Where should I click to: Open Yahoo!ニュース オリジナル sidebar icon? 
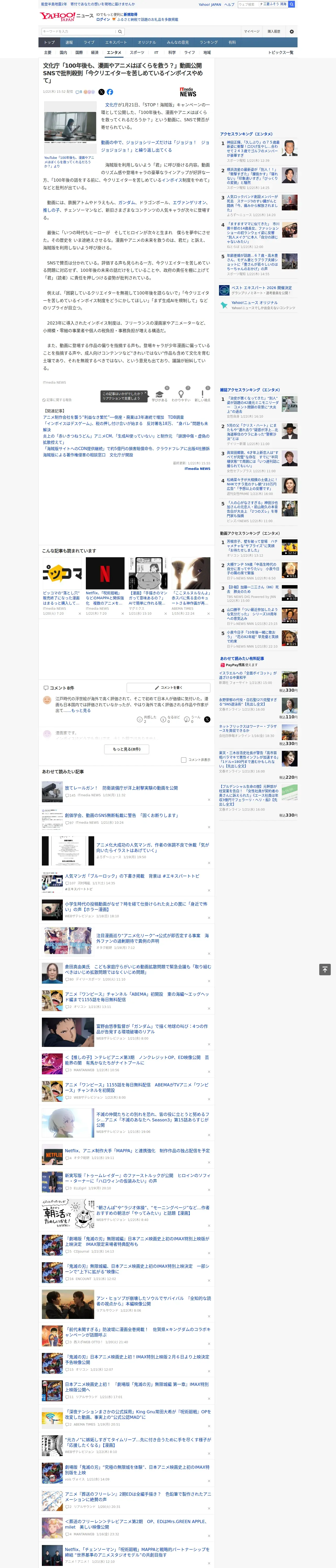(x=225, y=305)
